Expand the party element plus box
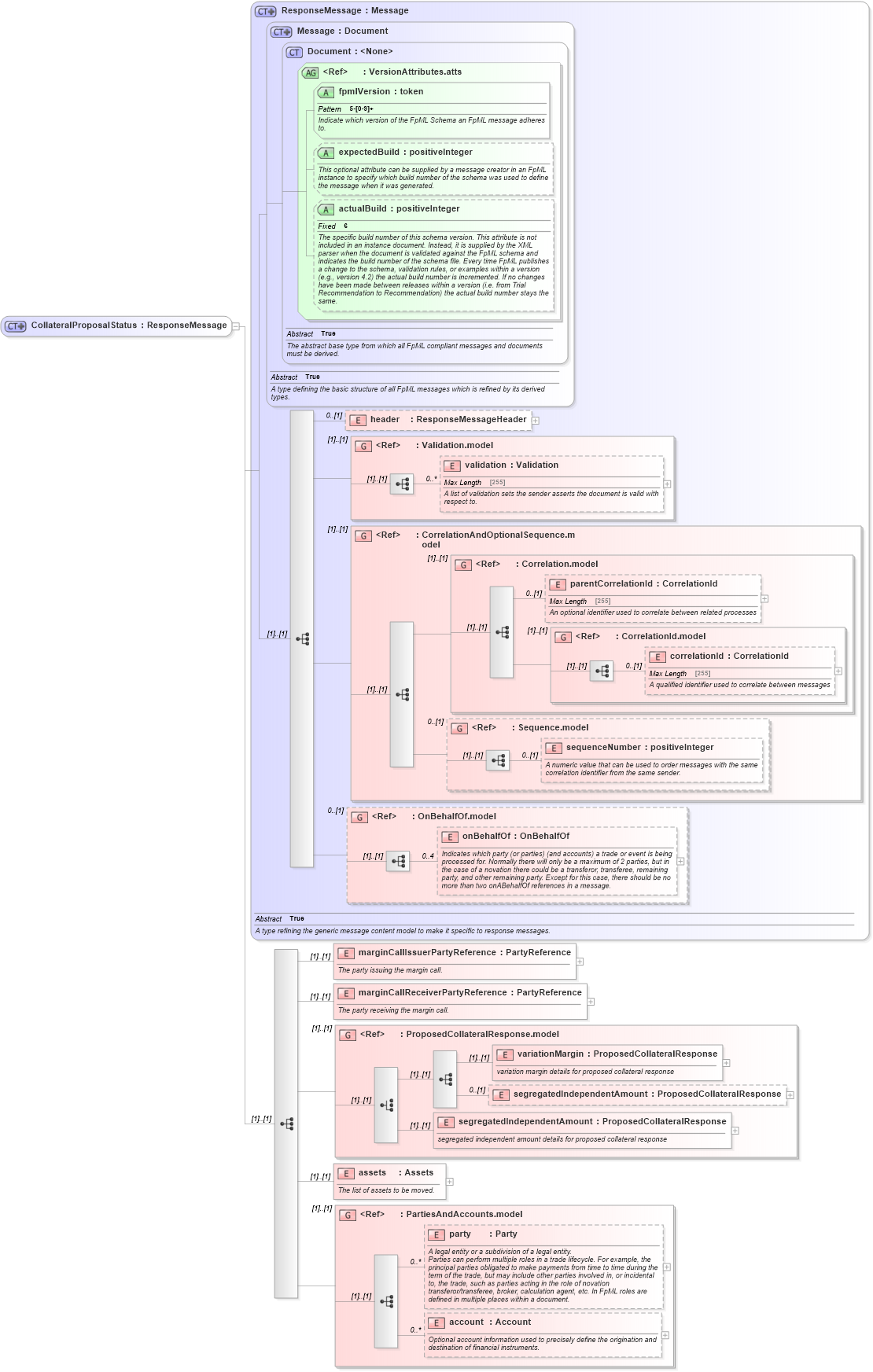The image size is (873, 1372). coord(667,1267)
